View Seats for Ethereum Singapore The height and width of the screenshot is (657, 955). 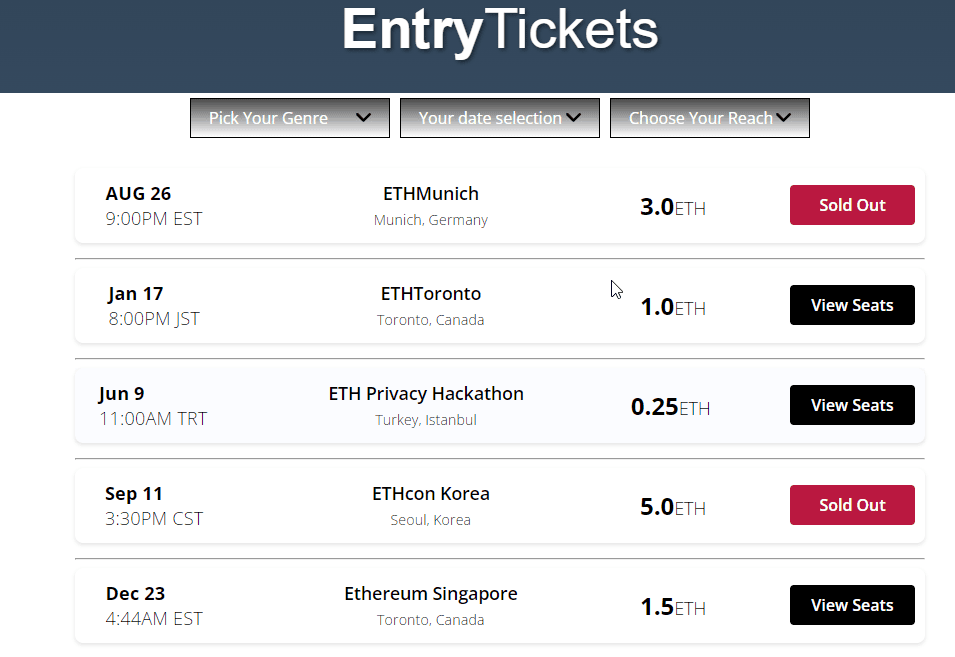coord(852,605)
